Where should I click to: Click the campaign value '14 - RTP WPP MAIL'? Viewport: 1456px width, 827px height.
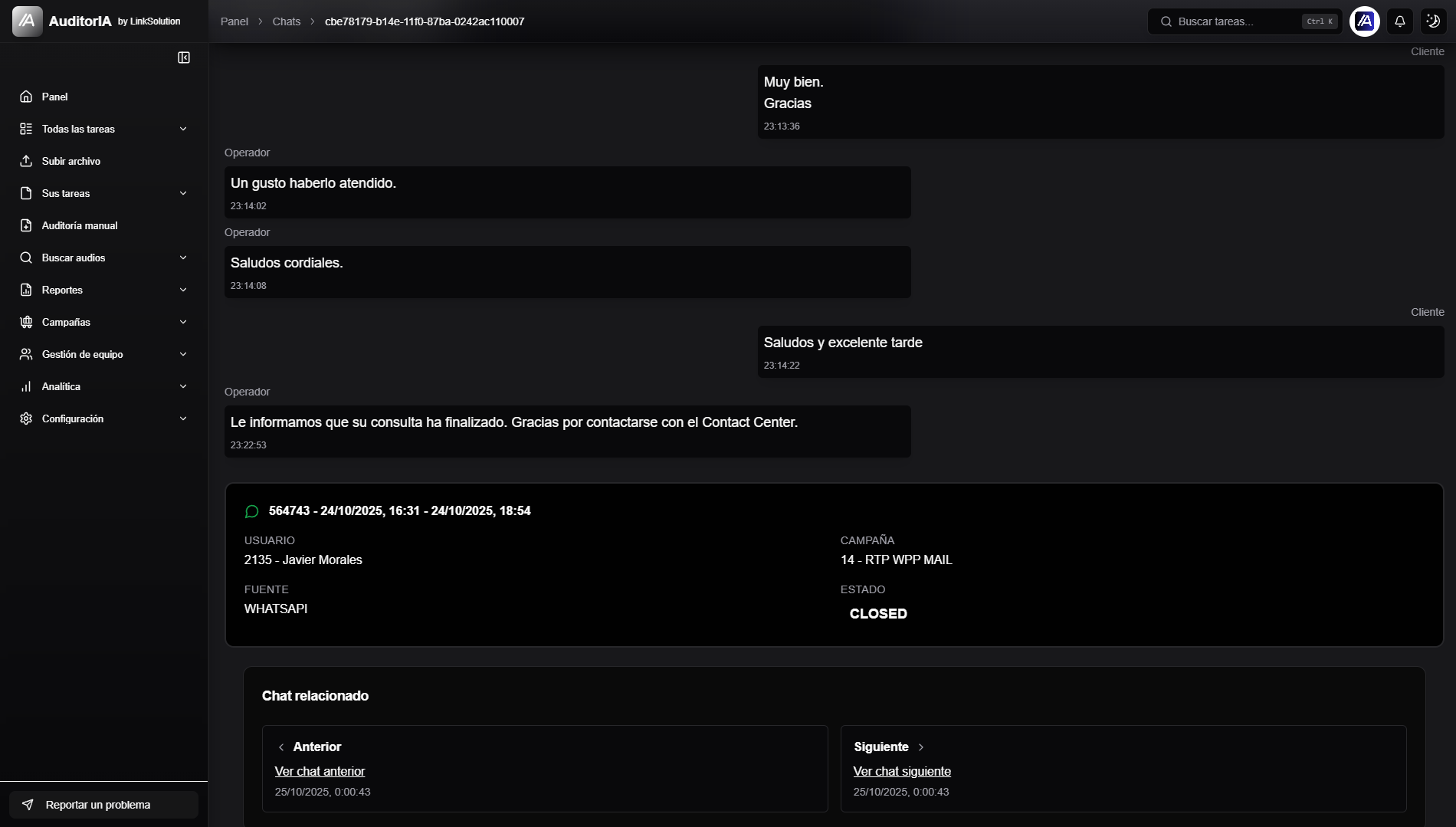(x=897, y=560)
